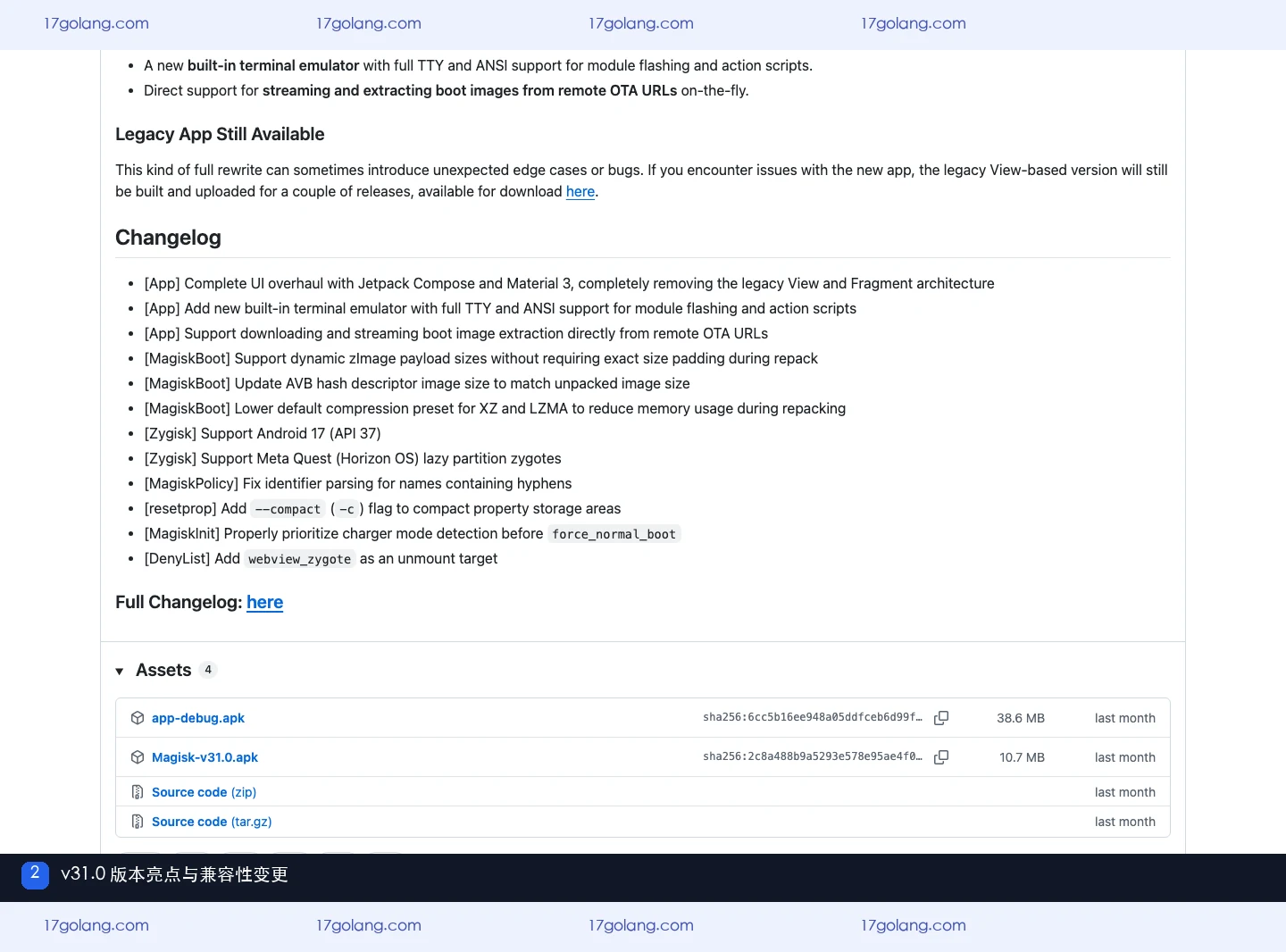Click the 38.6 MB file size

coord(1021,718)
